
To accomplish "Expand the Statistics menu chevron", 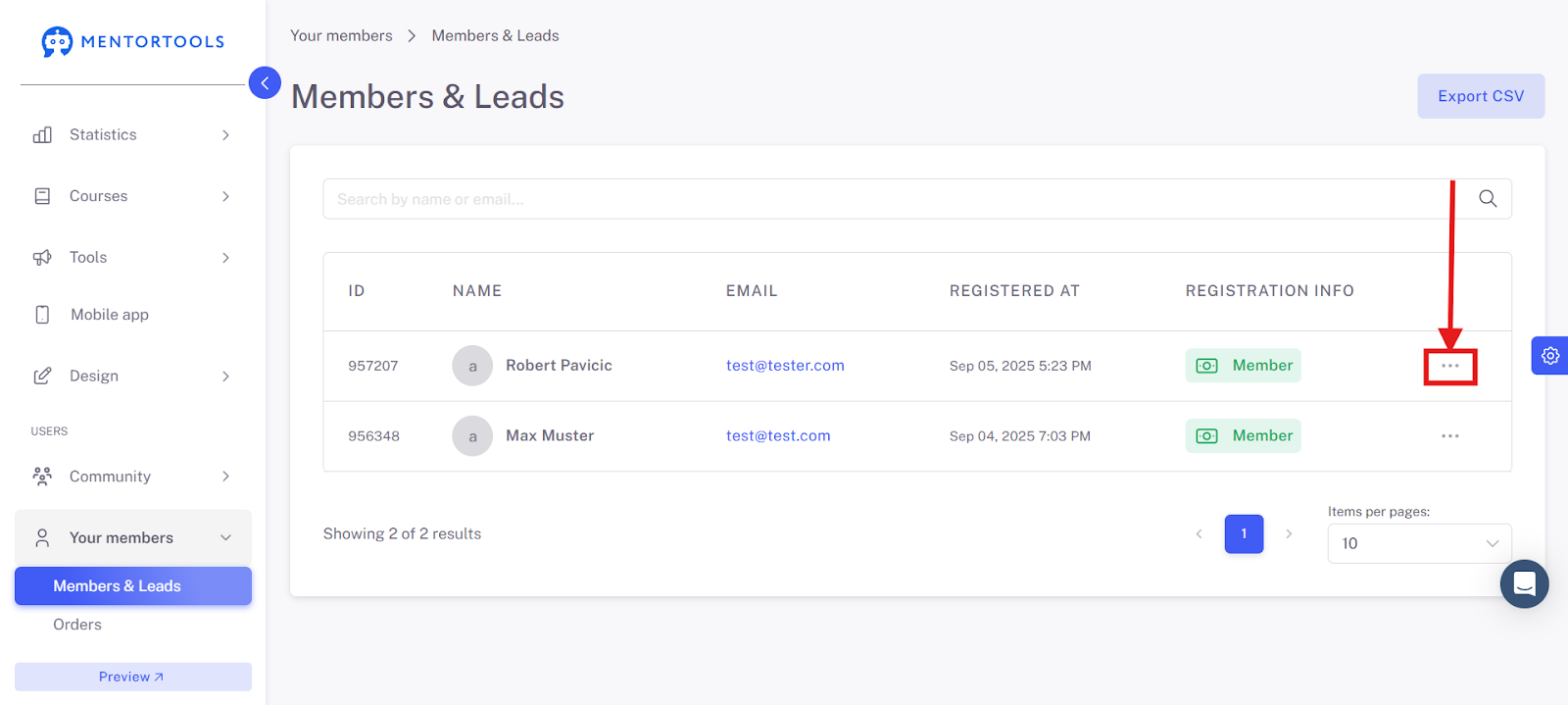I will tap(225, 135).
